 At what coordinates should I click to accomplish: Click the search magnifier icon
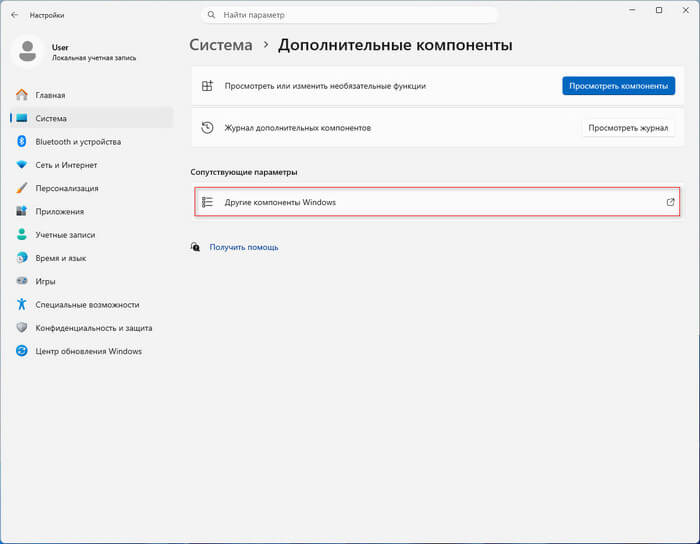pyautogui.click(x=212, y=15)
